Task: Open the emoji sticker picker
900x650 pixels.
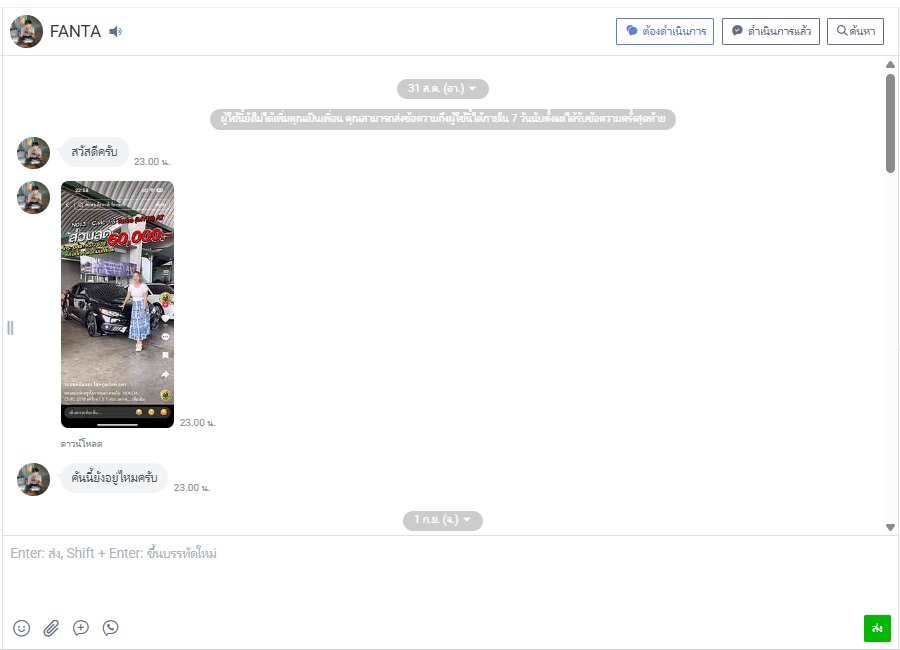Action: [x=21, y=628]
